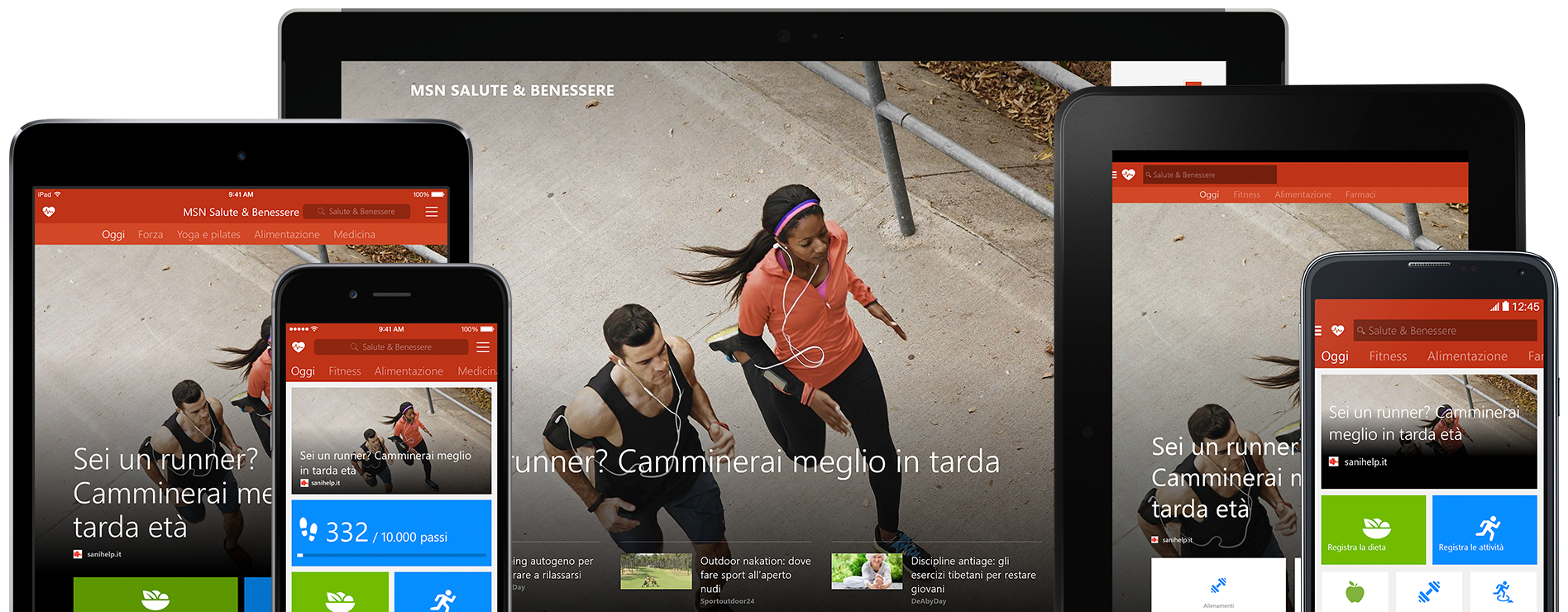This screenshot has width=1568, height=612.
Task: Select the Farmaci tab on the Android tablet
Action: coord(1360,194)
